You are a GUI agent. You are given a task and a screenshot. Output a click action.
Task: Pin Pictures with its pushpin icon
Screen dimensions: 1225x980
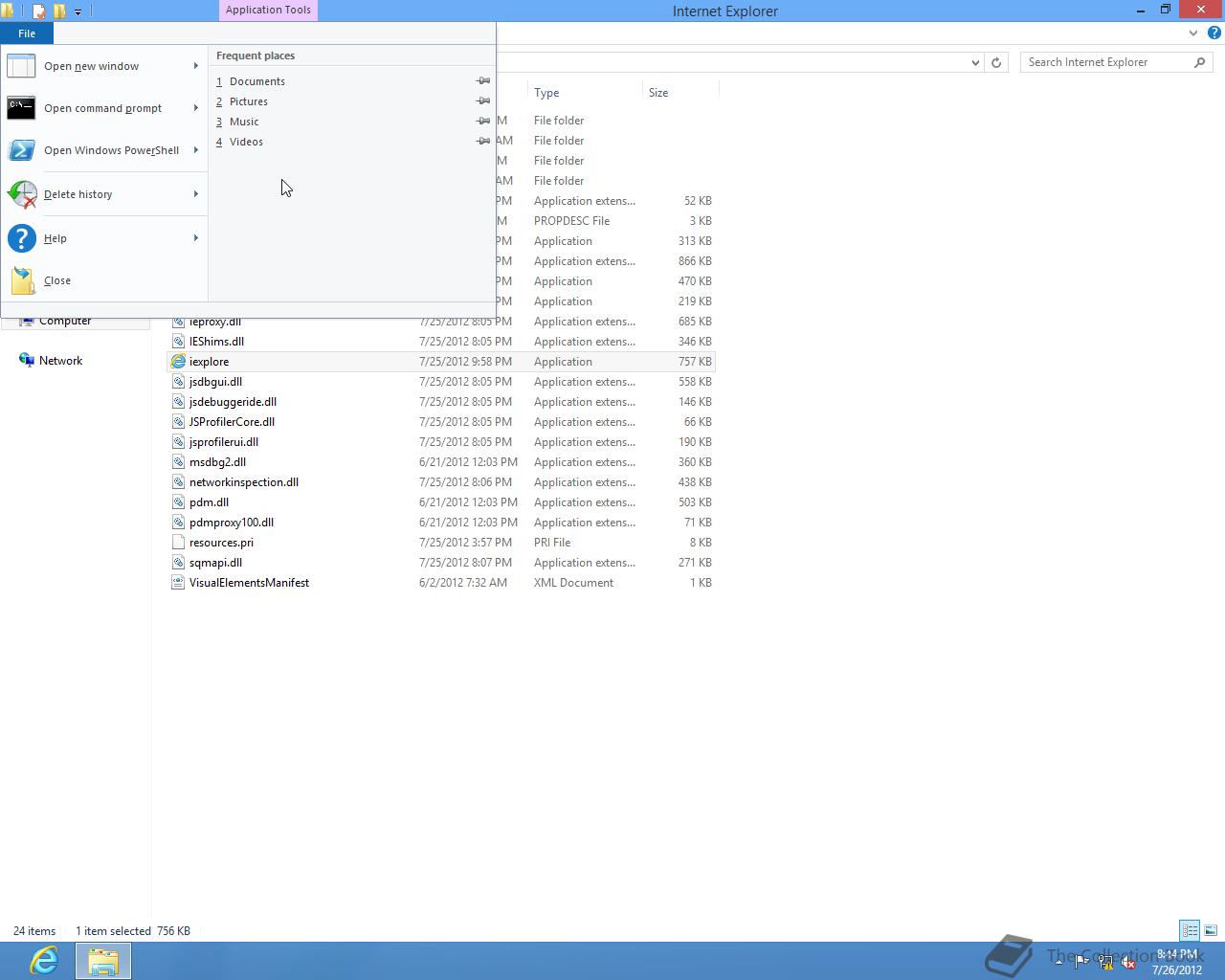483,101
